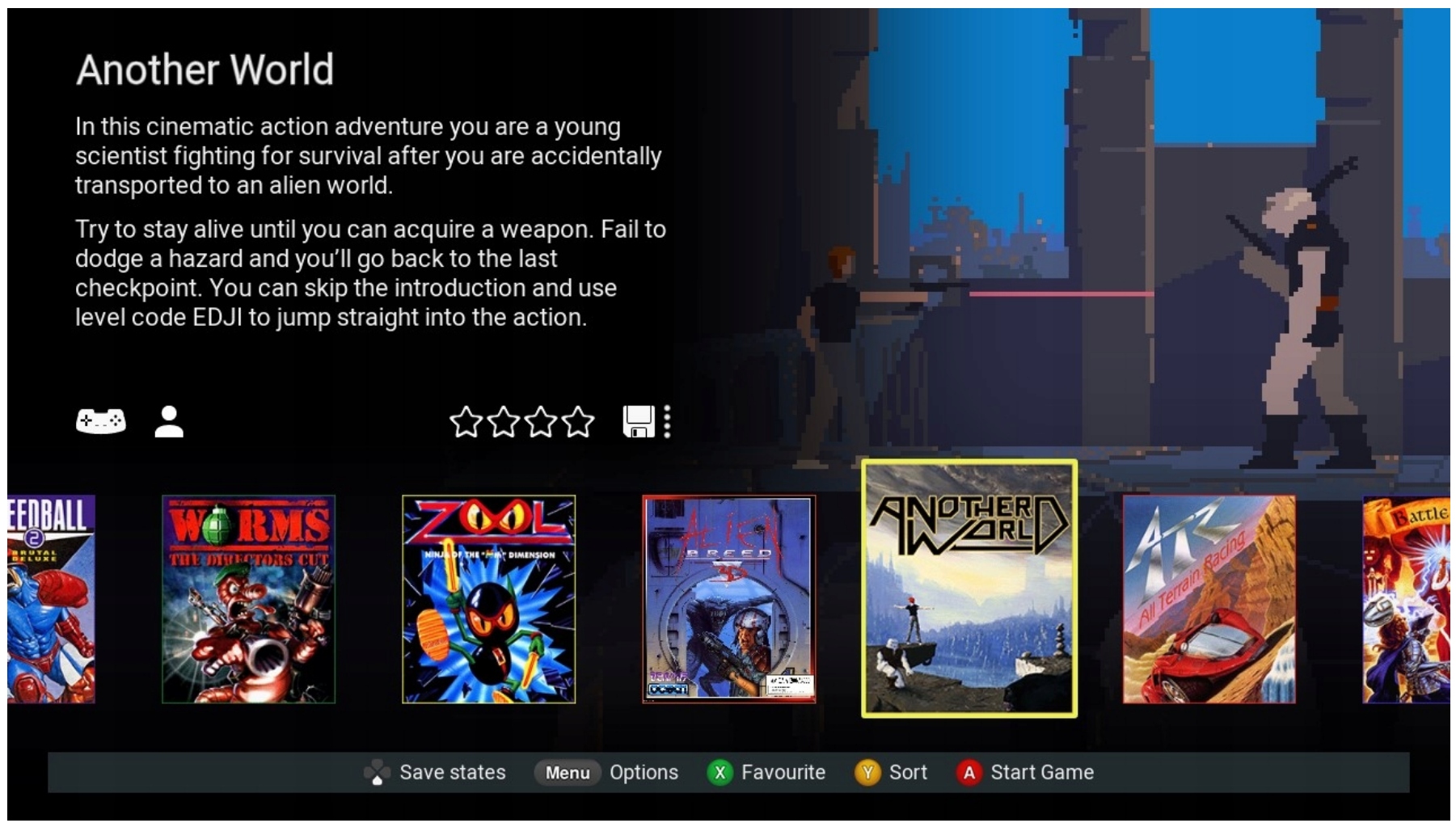The height and width of the screenshot is (823, 1456).
Task: Click the Start Game text
Action: [x=1042, y=773]
